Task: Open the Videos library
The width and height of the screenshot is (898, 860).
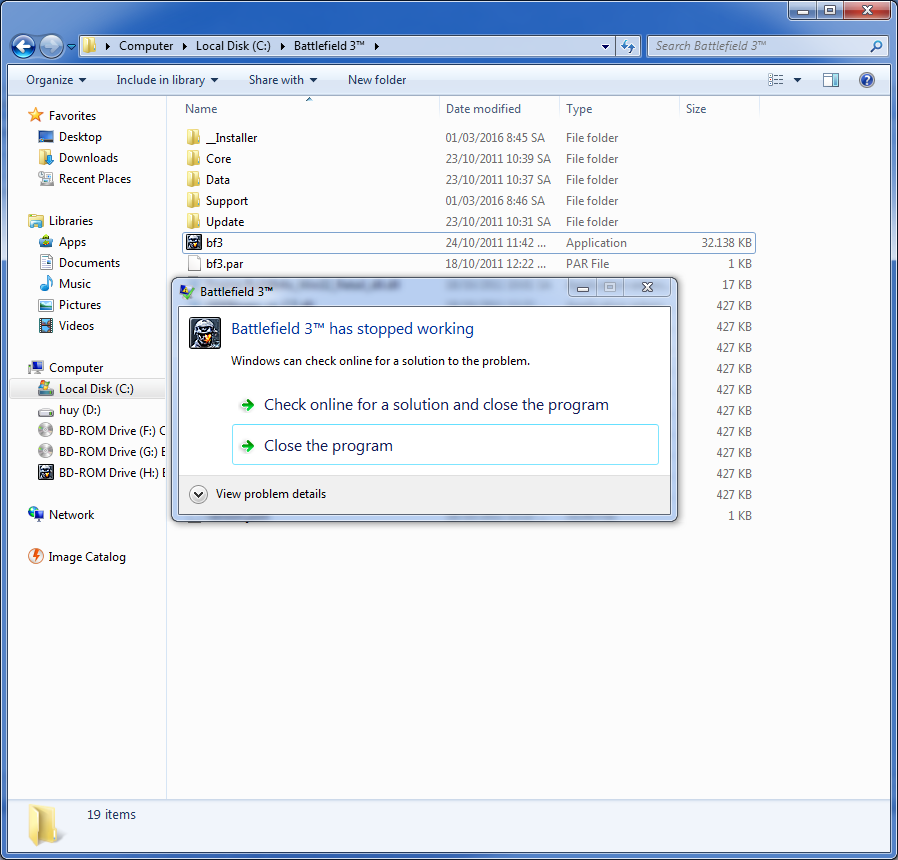Action: [x=76, y=326]
